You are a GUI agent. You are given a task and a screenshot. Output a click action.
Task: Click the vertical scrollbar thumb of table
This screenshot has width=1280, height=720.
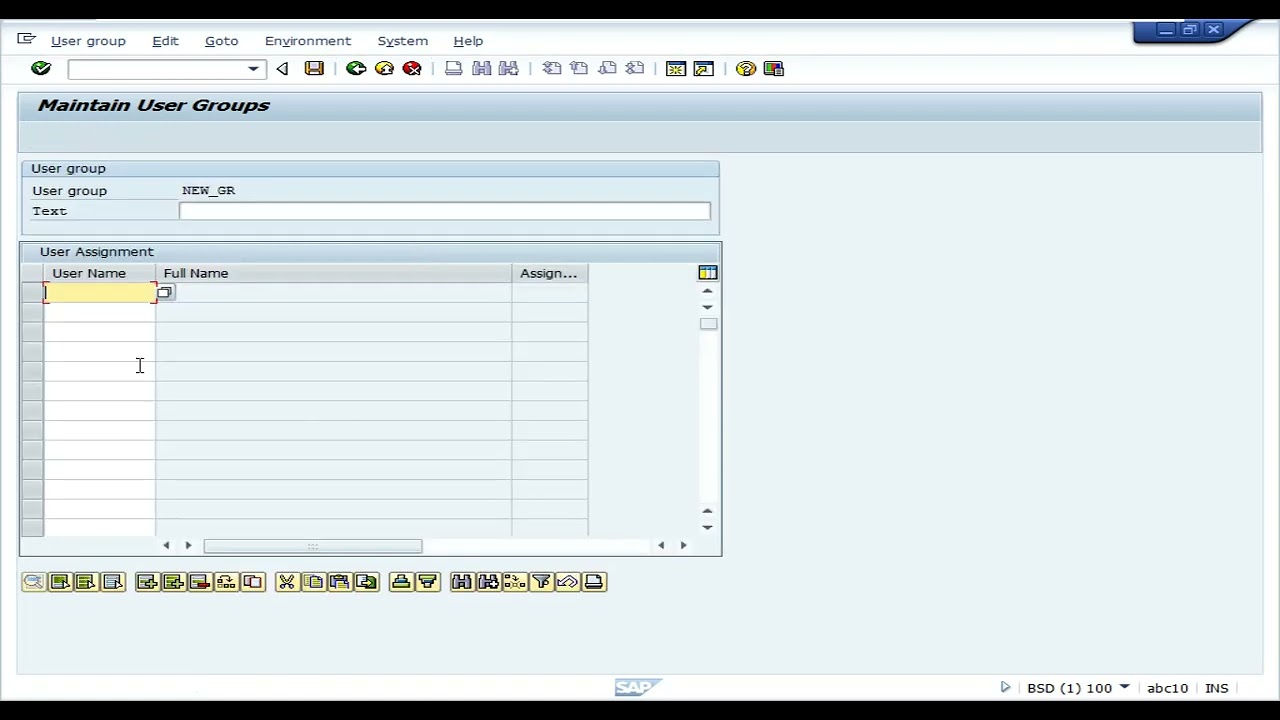click(x=708, y=324)
